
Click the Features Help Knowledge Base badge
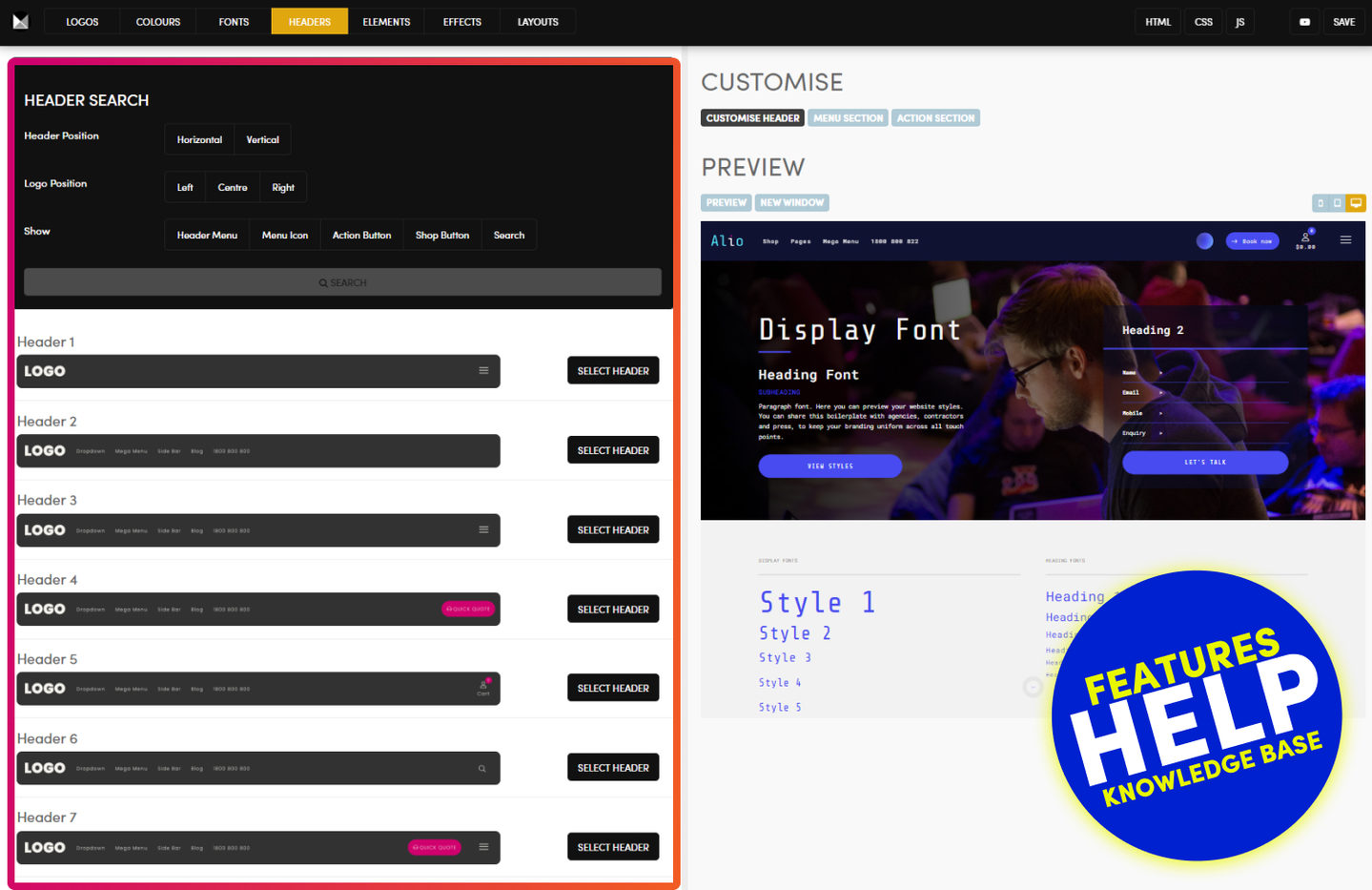pyautogui.click(x=1197, y=715)
